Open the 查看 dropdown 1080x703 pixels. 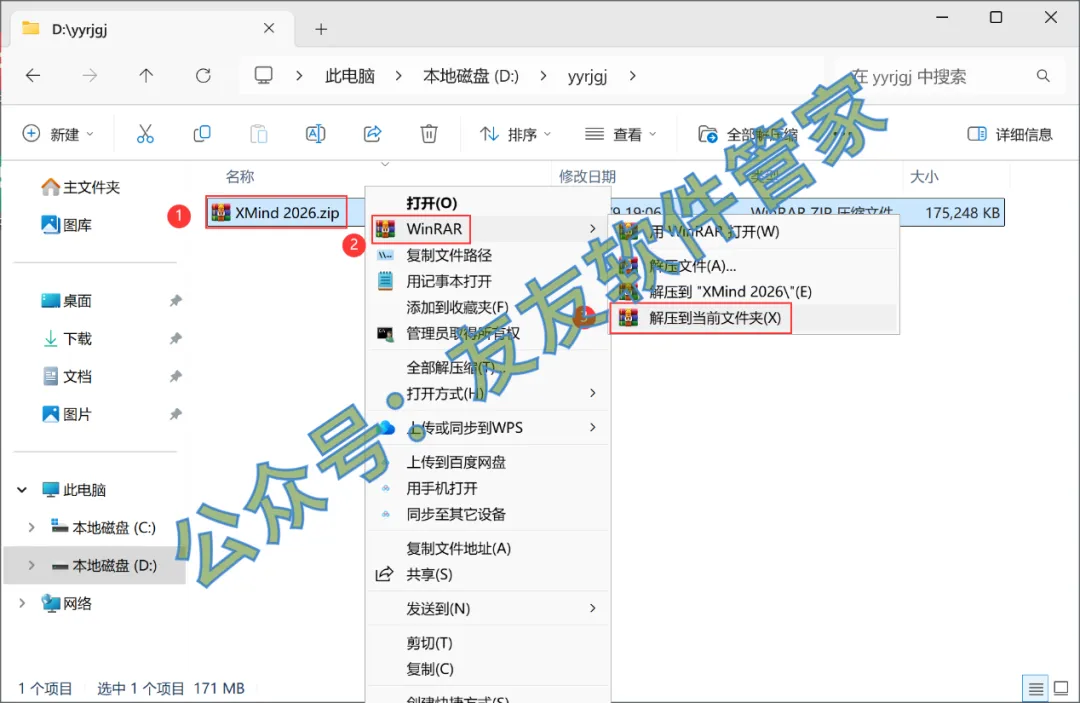(620, 134)
